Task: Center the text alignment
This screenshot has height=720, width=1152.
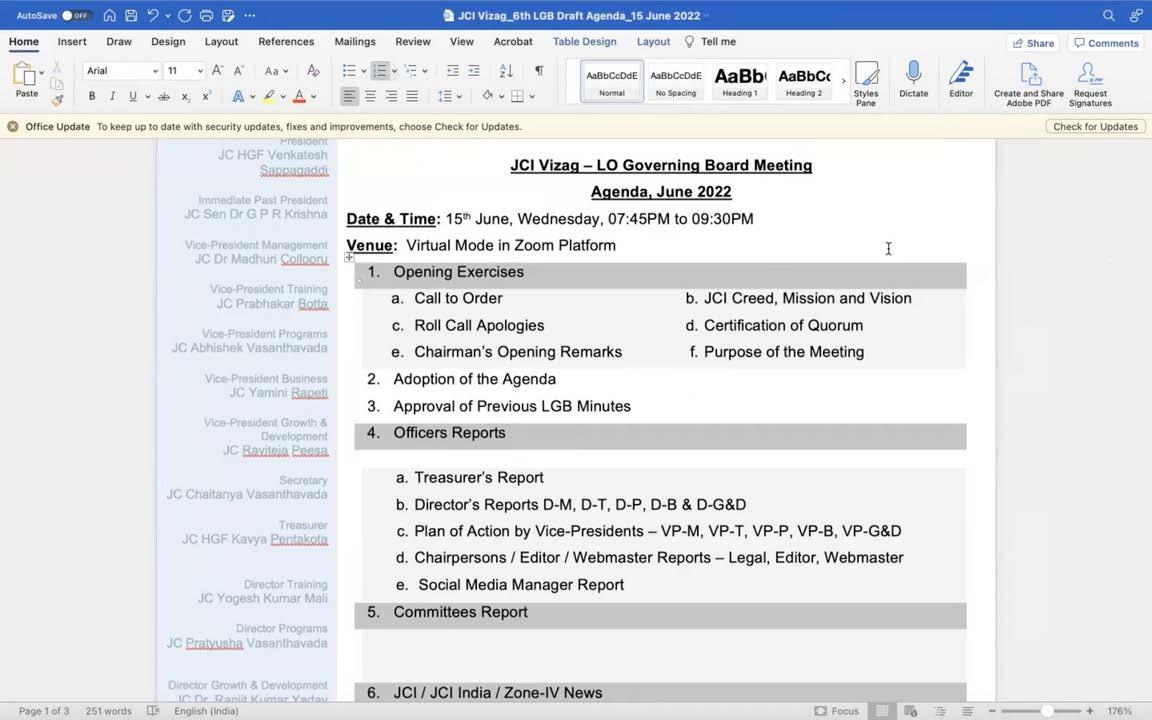Action: click(370, 96)
